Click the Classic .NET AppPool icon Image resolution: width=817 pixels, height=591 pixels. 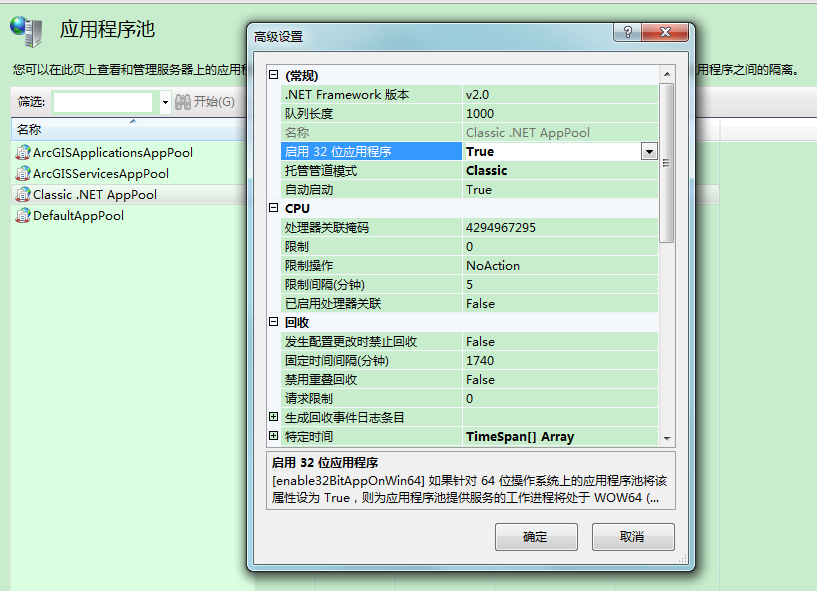[23, 195]
